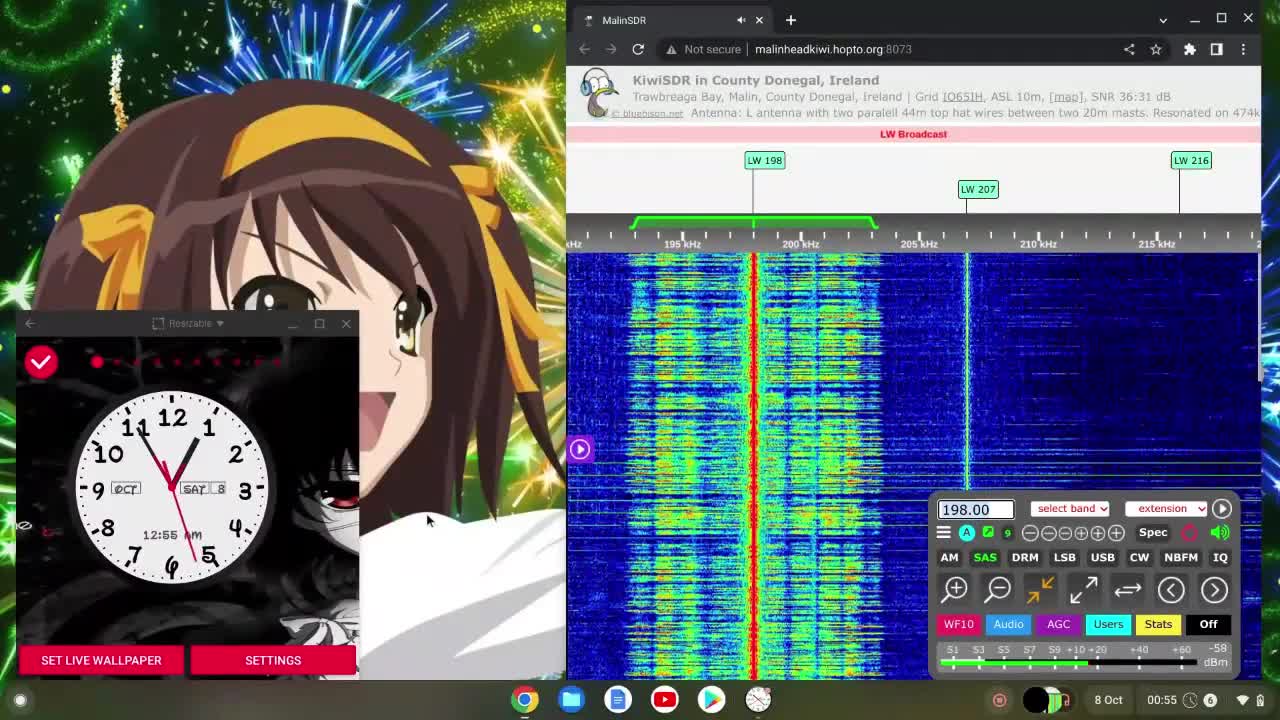The width and height of the screenshot is (1280, 720).
Task: Open Chrome extensions puzzle icon
Action: 1190,49
